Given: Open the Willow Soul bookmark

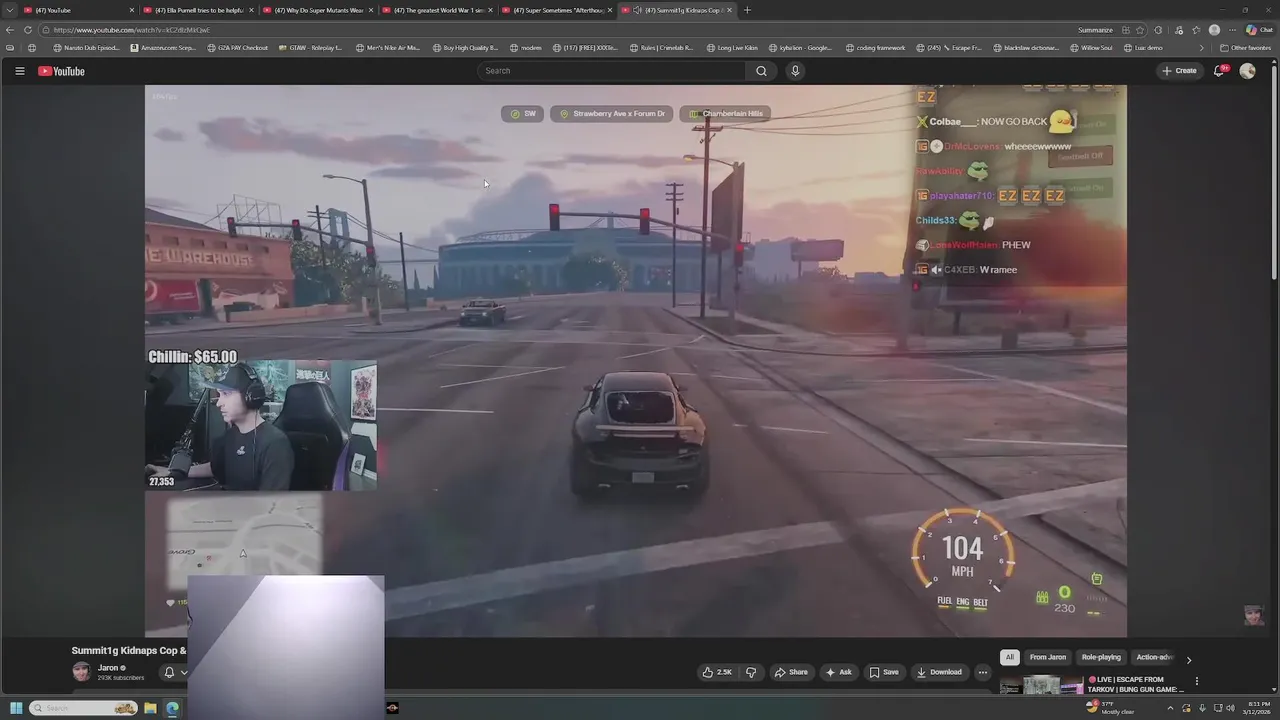Looking at the screenshot, I should [x=1091, y=47].
